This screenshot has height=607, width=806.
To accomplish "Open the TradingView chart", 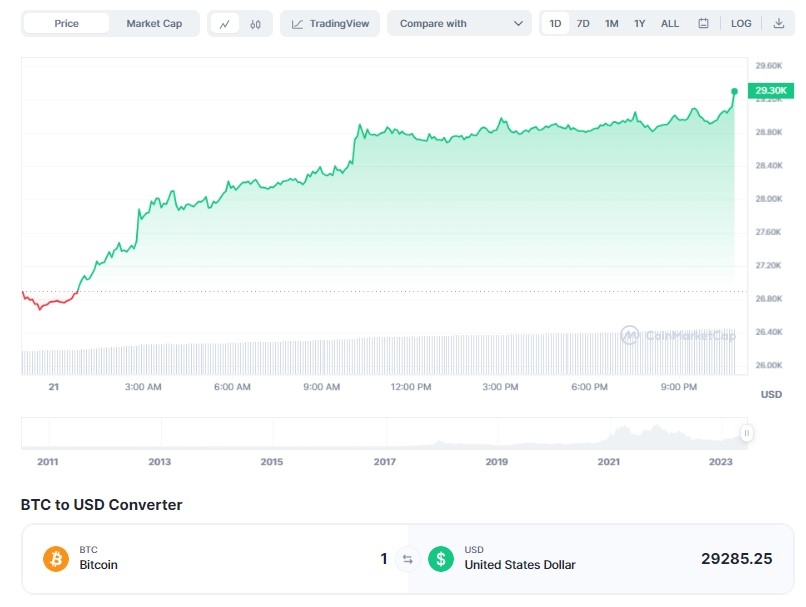I will [x=330, y=24].
